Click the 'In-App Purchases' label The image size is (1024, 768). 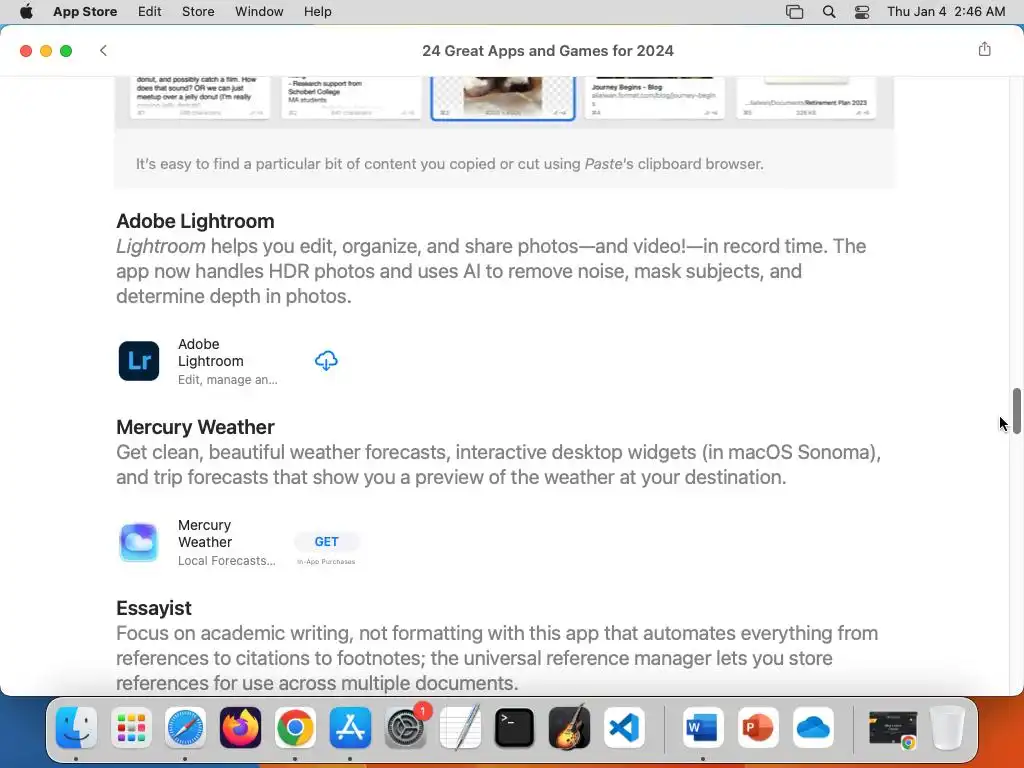click(x=326, y=562)
